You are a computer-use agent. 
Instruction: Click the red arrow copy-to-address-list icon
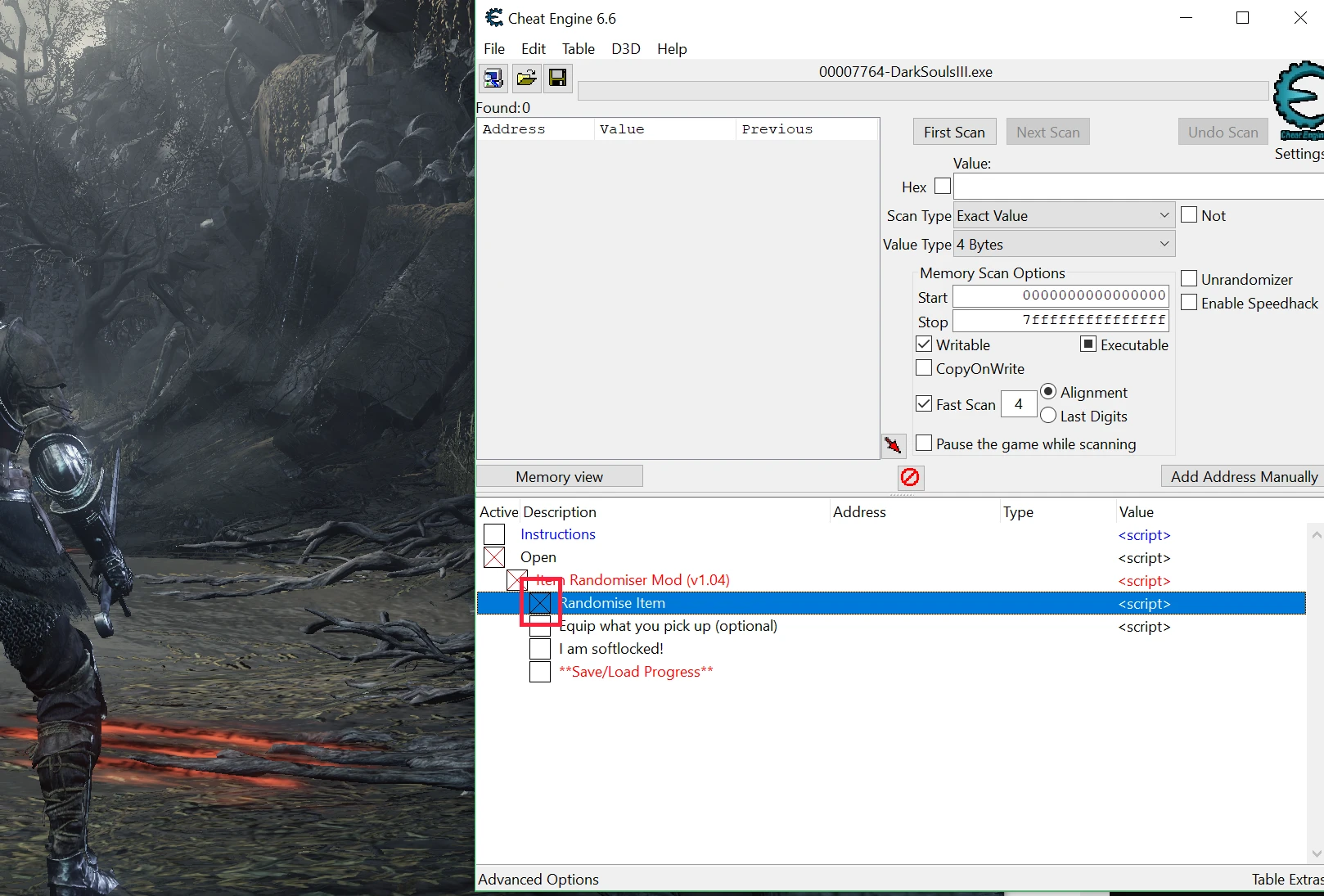click(893, 445)
